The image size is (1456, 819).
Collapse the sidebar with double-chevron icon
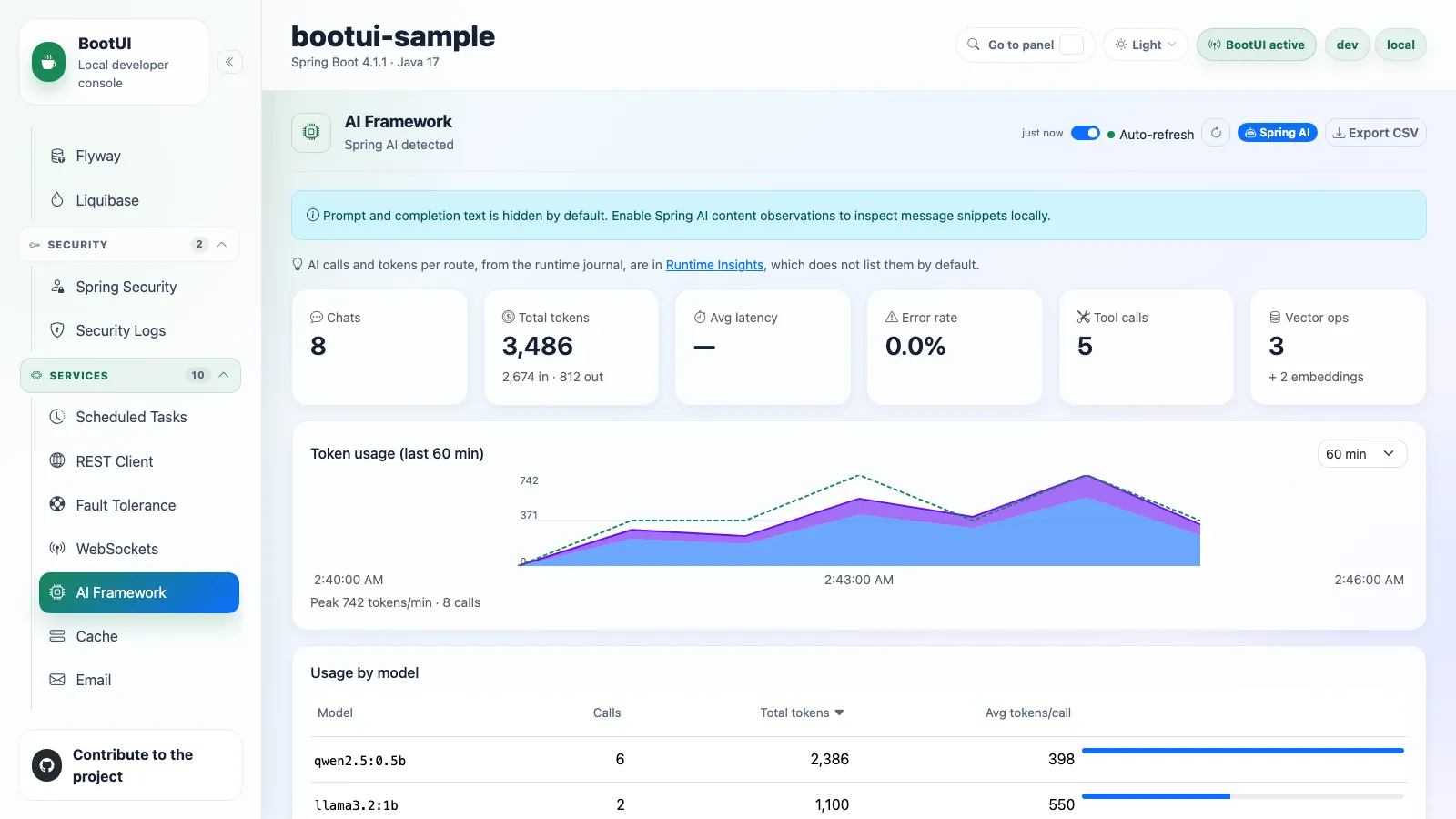[230, 62]
